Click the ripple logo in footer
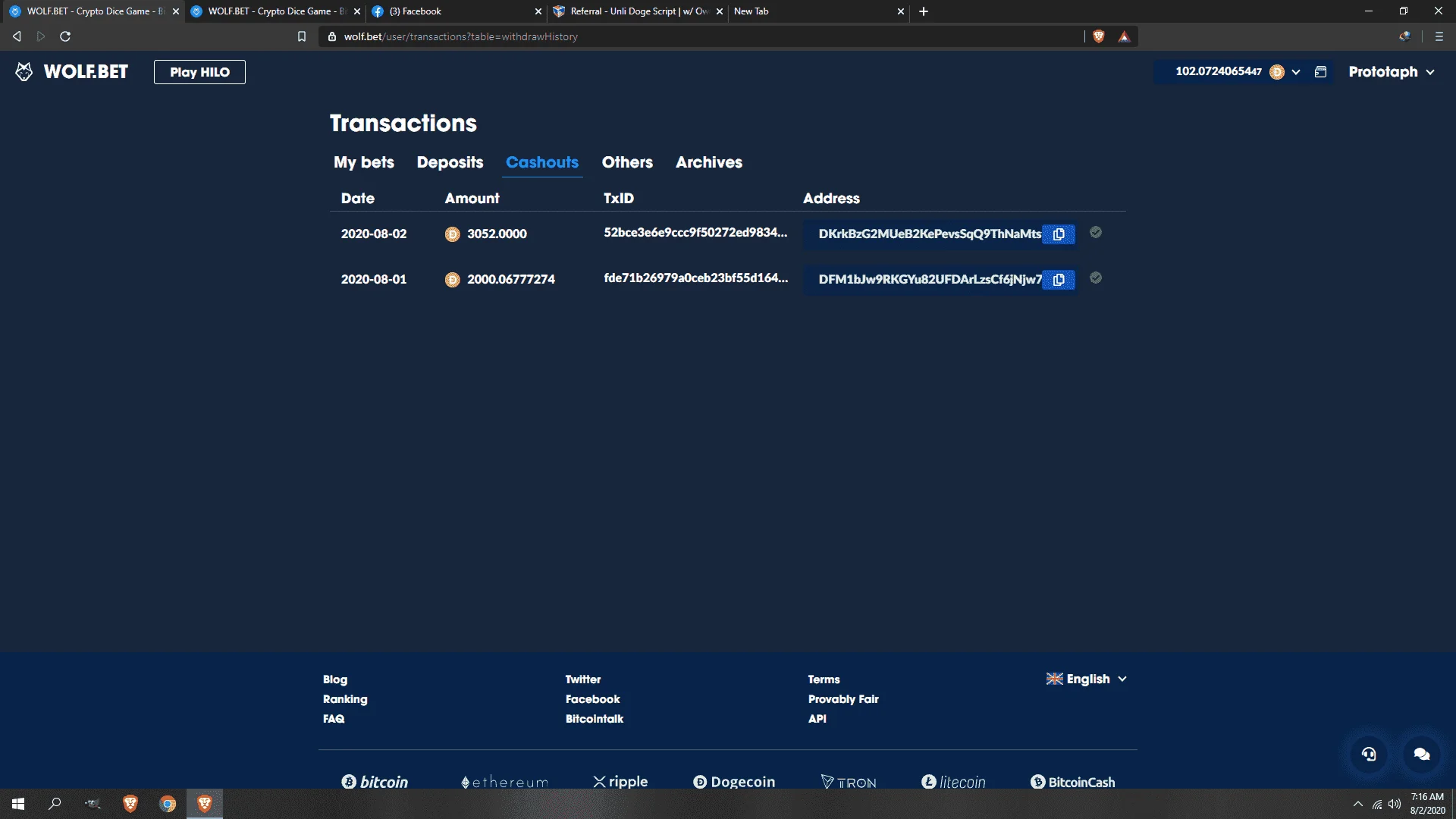The image size is (1456, 819). (x=620, y=782)
